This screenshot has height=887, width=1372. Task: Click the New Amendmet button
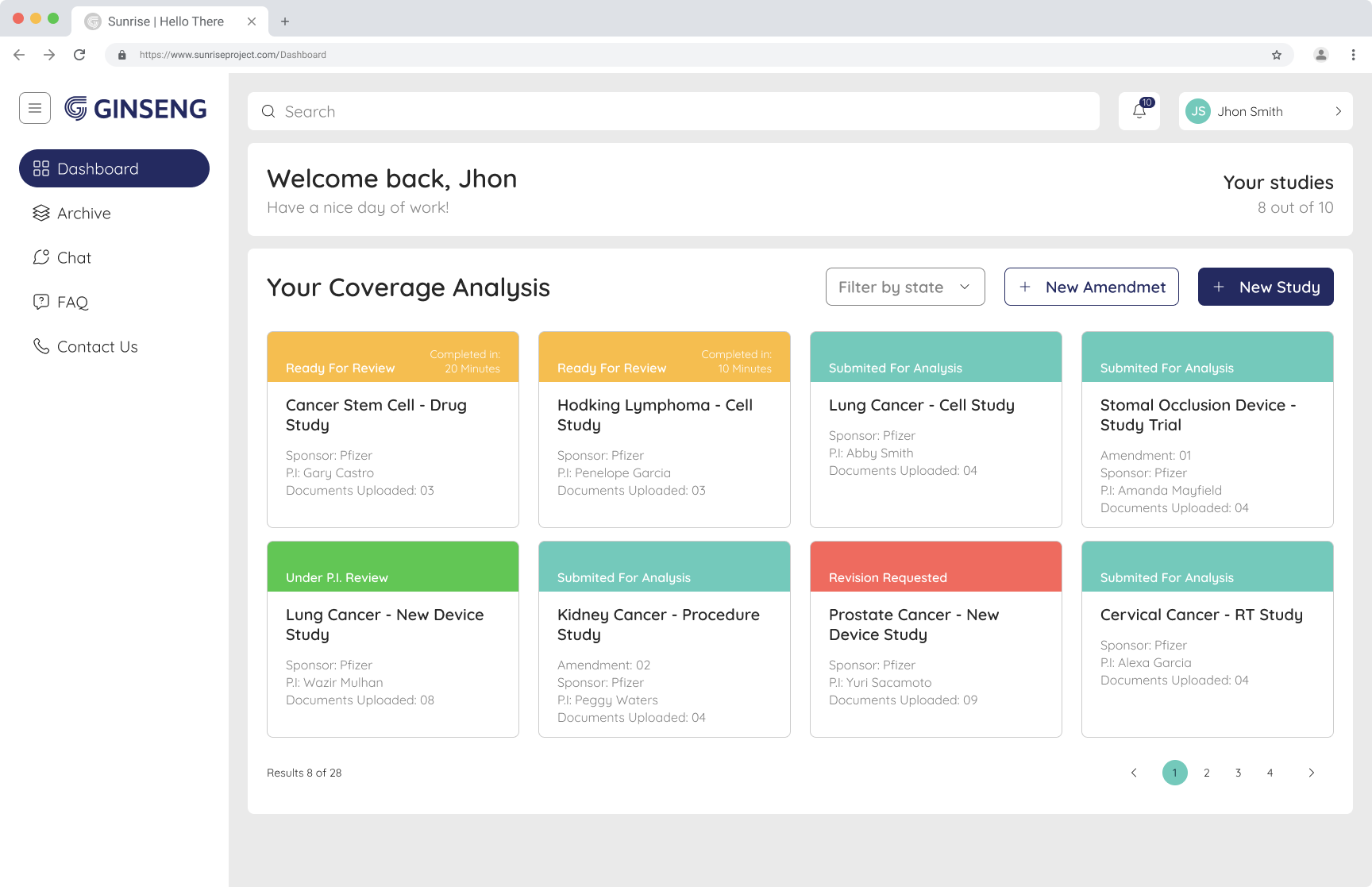1092,287
